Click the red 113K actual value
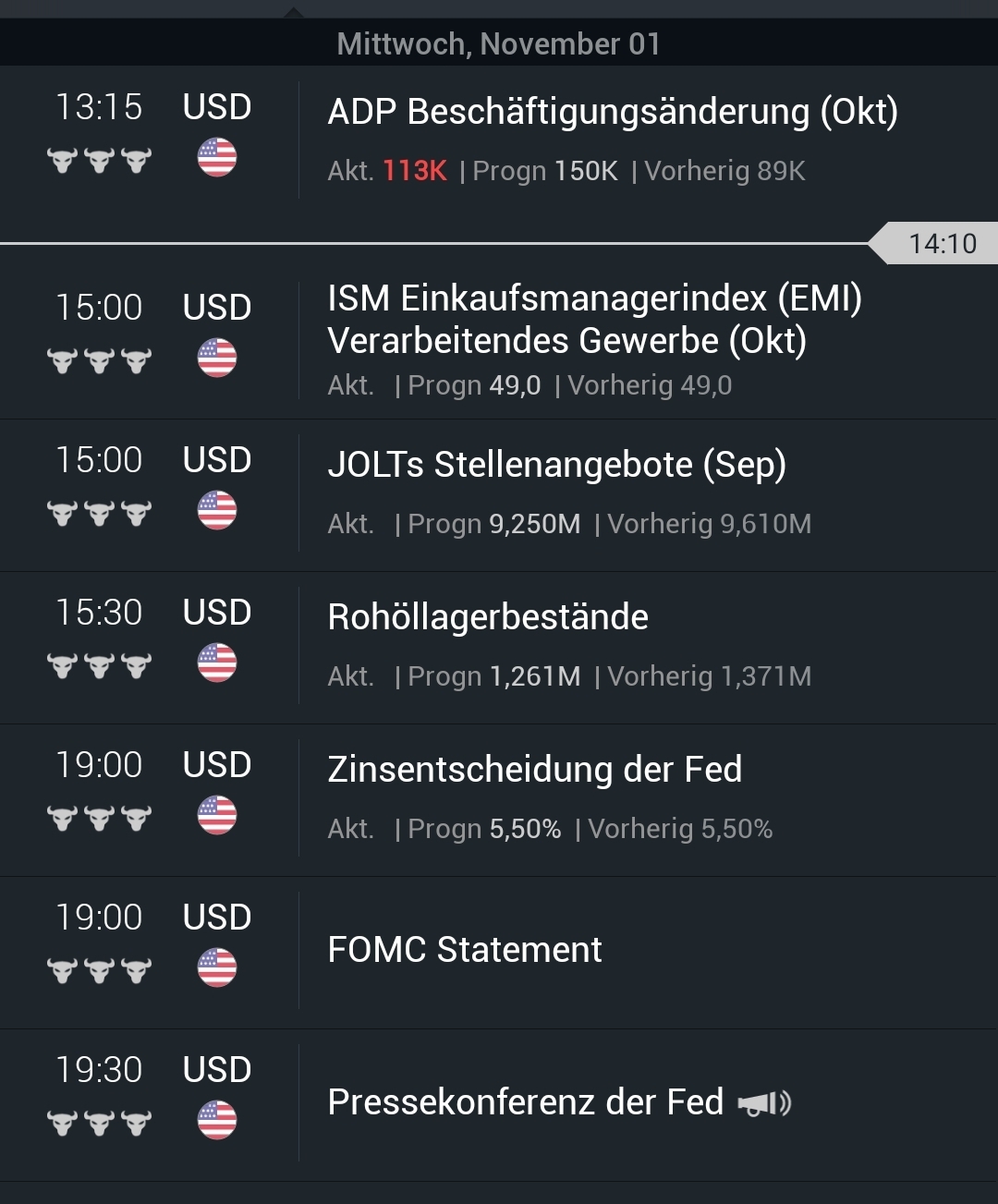998x1204 pixels. [x=415, y=171]
